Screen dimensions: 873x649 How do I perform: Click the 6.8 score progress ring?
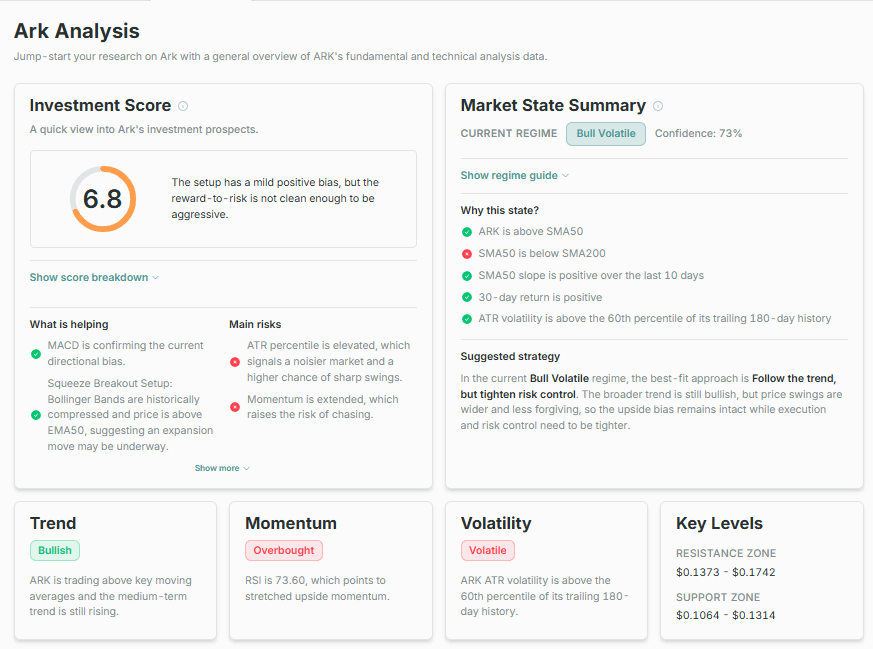[103, 199]
